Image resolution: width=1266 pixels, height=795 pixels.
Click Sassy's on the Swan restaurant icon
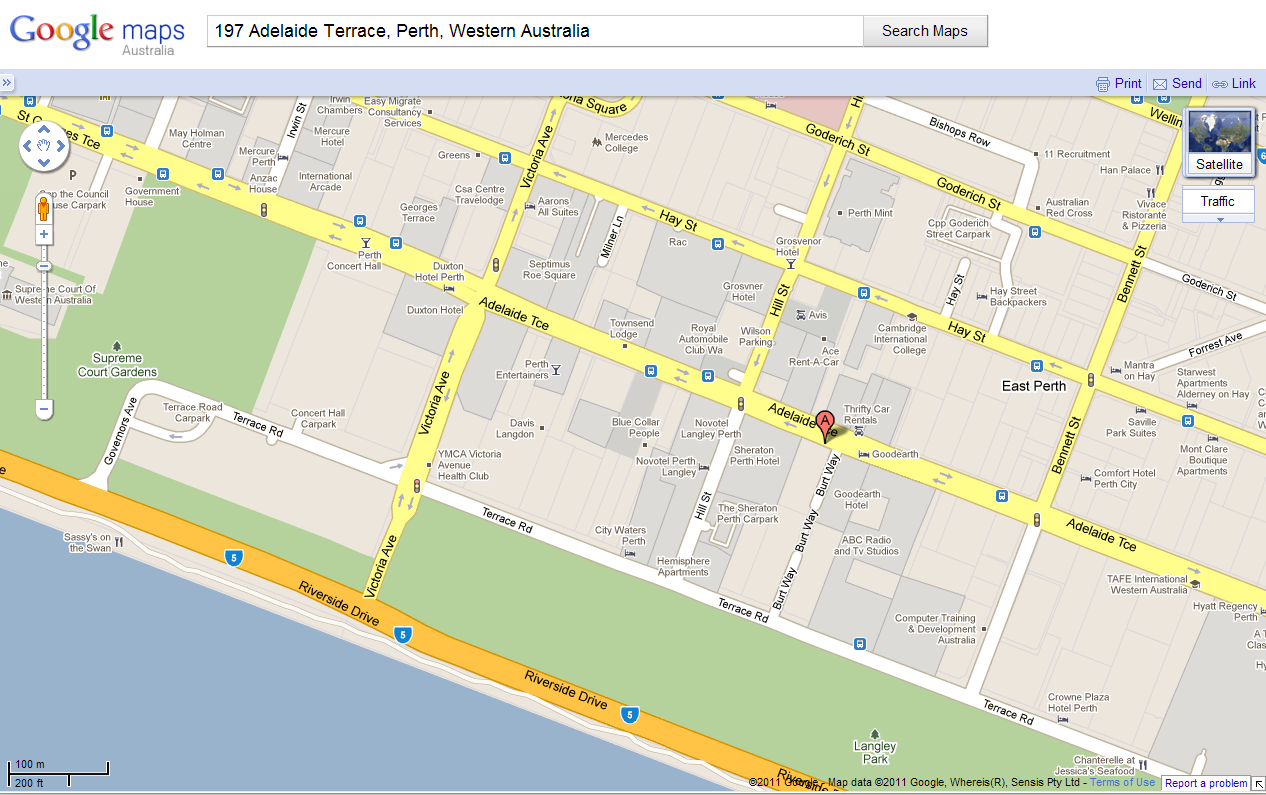tap(119, 542)
